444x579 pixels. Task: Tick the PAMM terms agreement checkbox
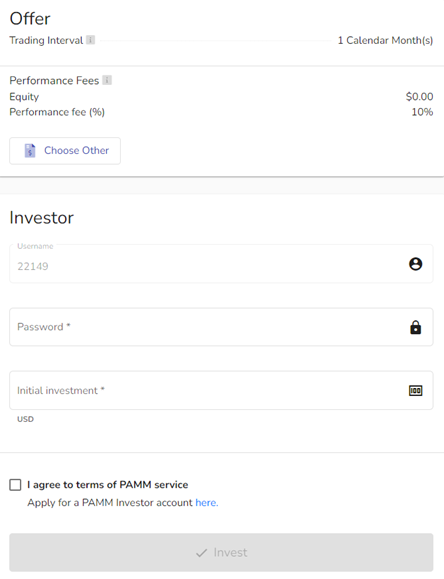coord(15,485)
